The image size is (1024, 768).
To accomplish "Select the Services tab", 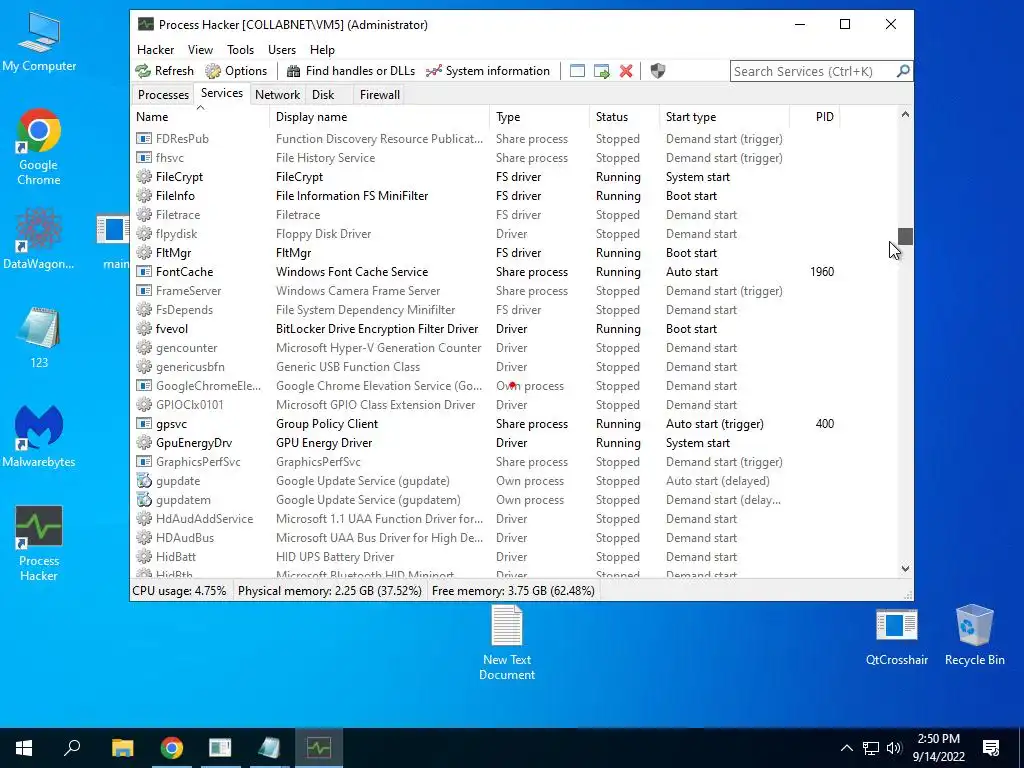I will 222,93.
